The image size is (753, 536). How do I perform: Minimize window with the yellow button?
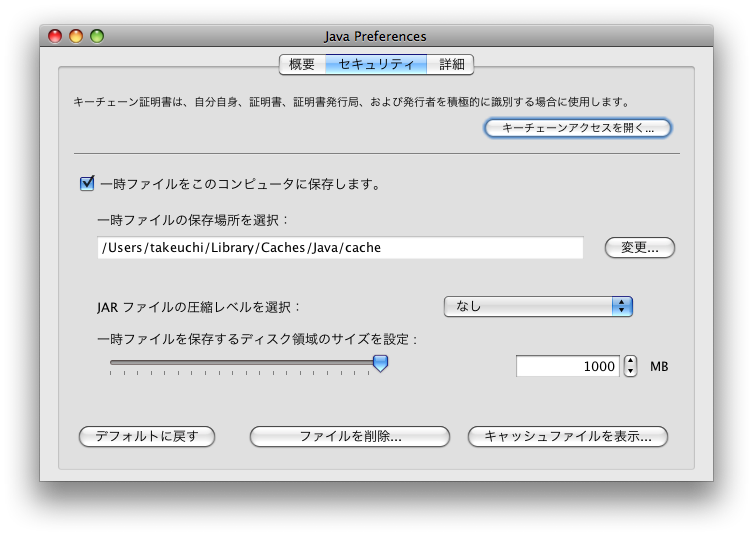pyautogui.click(x=76, y=36)
